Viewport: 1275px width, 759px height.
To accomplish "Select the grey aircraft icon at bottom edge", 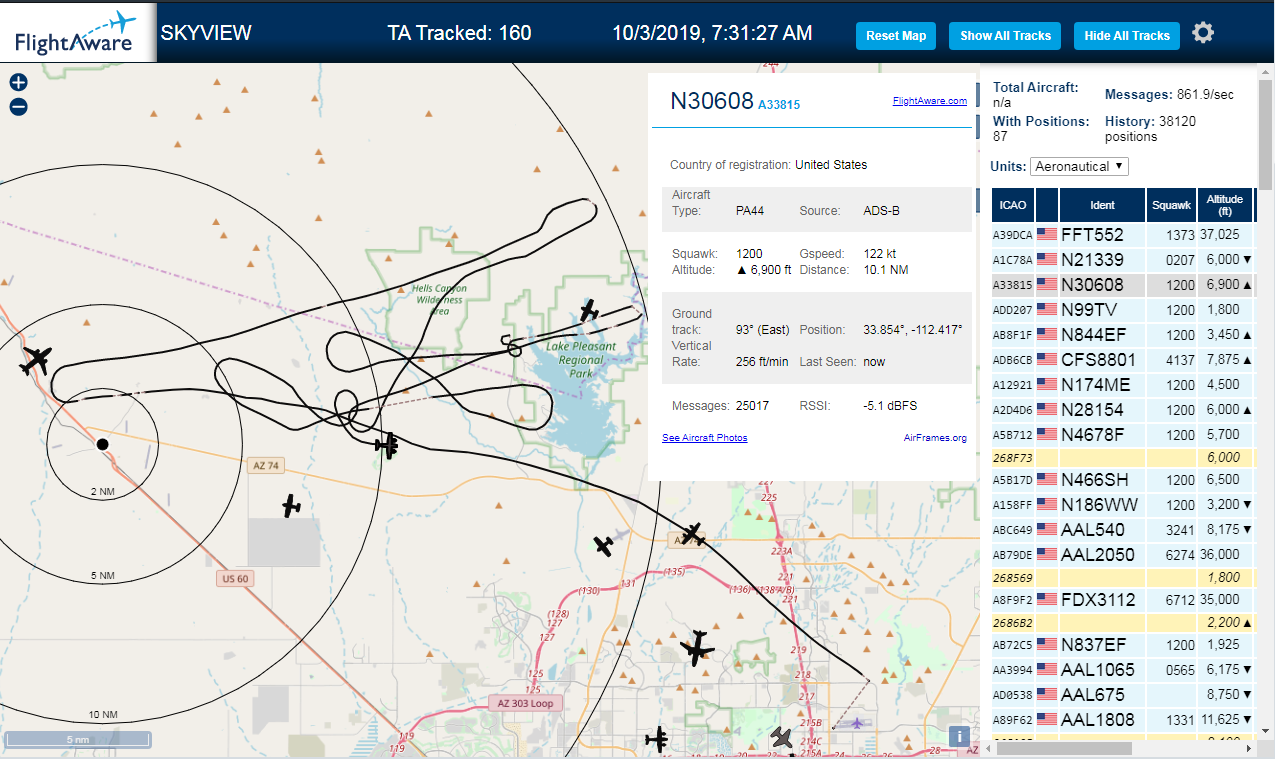I will [x=782, y=739].
